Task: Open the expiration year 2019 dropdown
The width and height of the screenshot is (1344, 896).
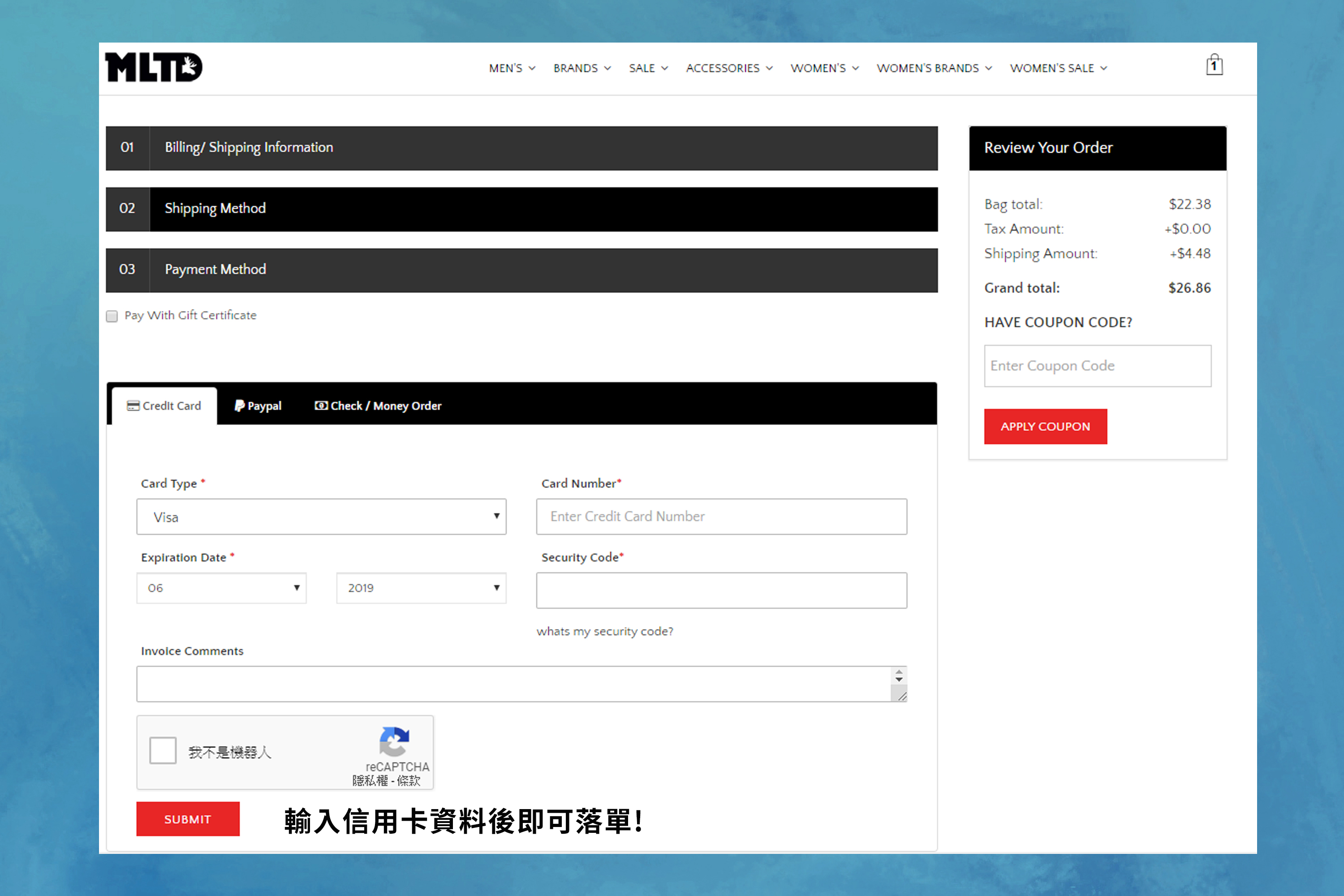Action: 421,588
